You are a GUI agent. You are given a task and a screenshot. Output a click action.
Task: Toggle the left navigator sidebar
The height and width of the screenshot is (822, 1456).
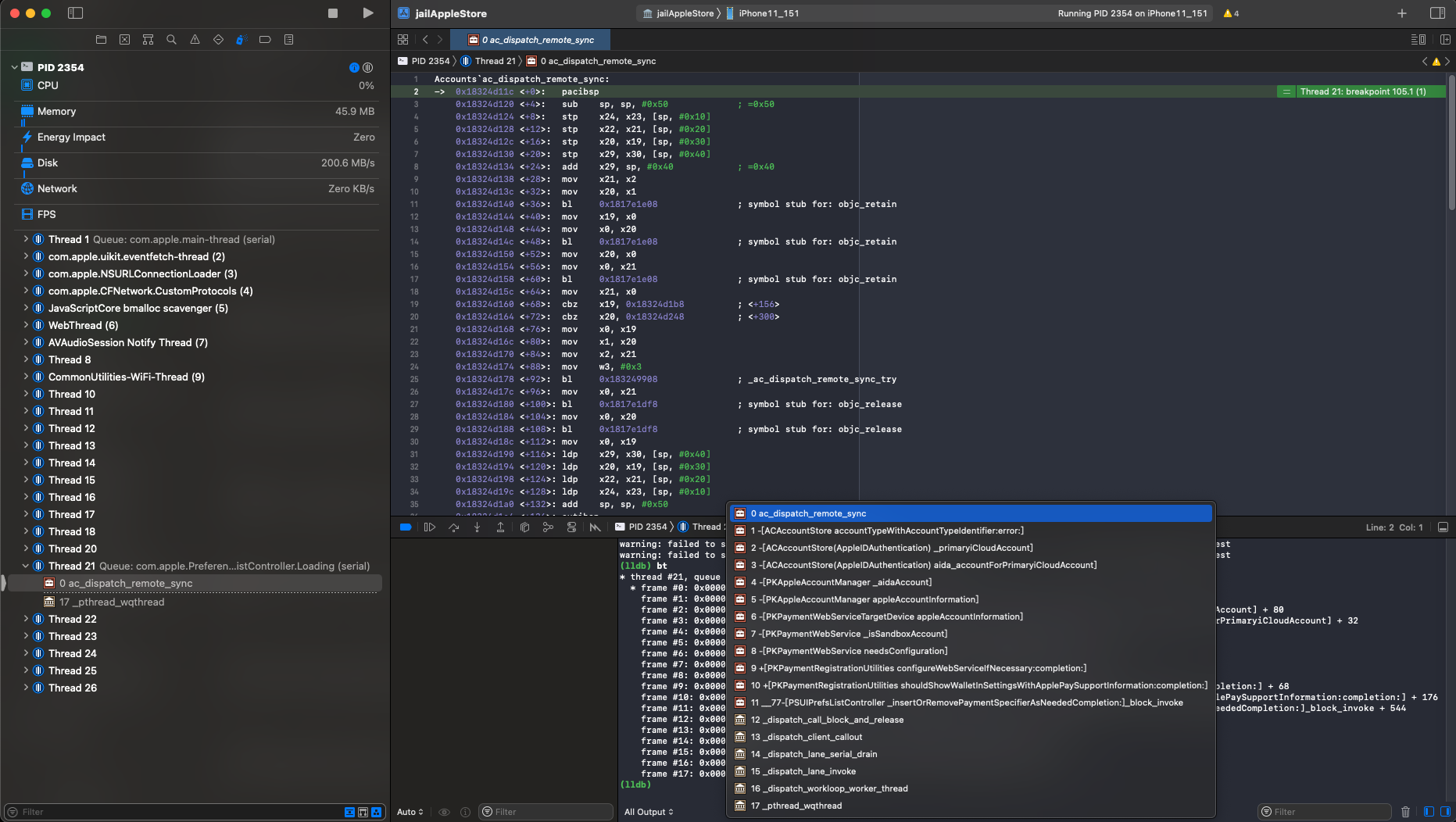click(x=75, y=13)
